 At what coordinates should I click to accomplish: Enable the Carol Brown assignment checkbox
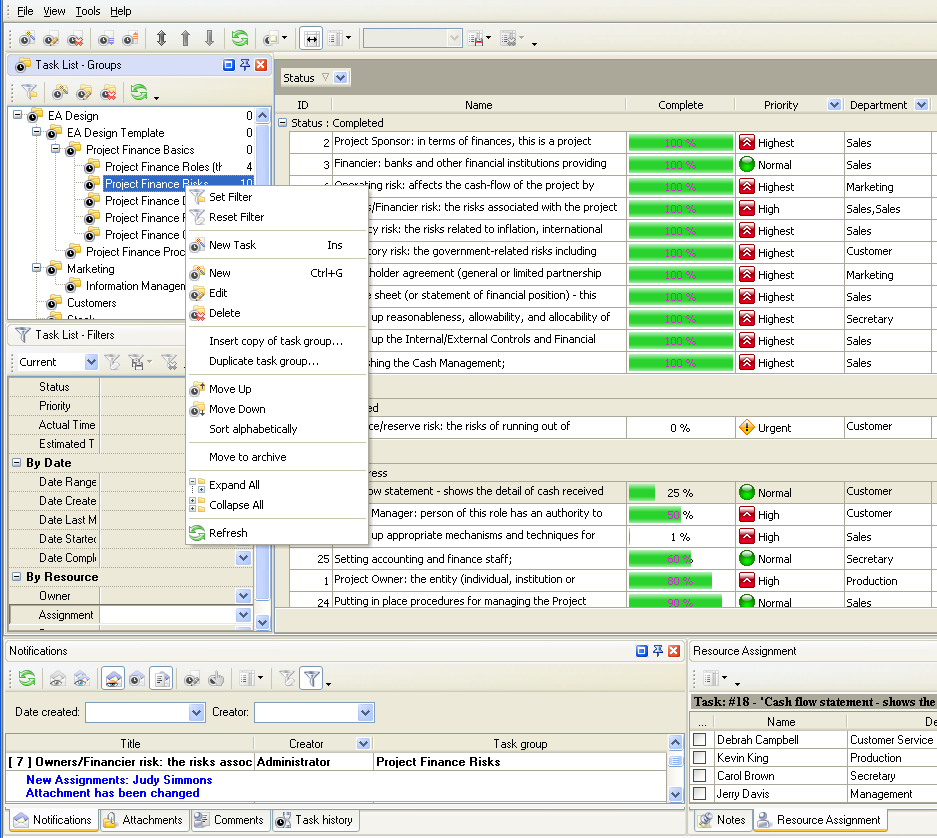[700, 776]
